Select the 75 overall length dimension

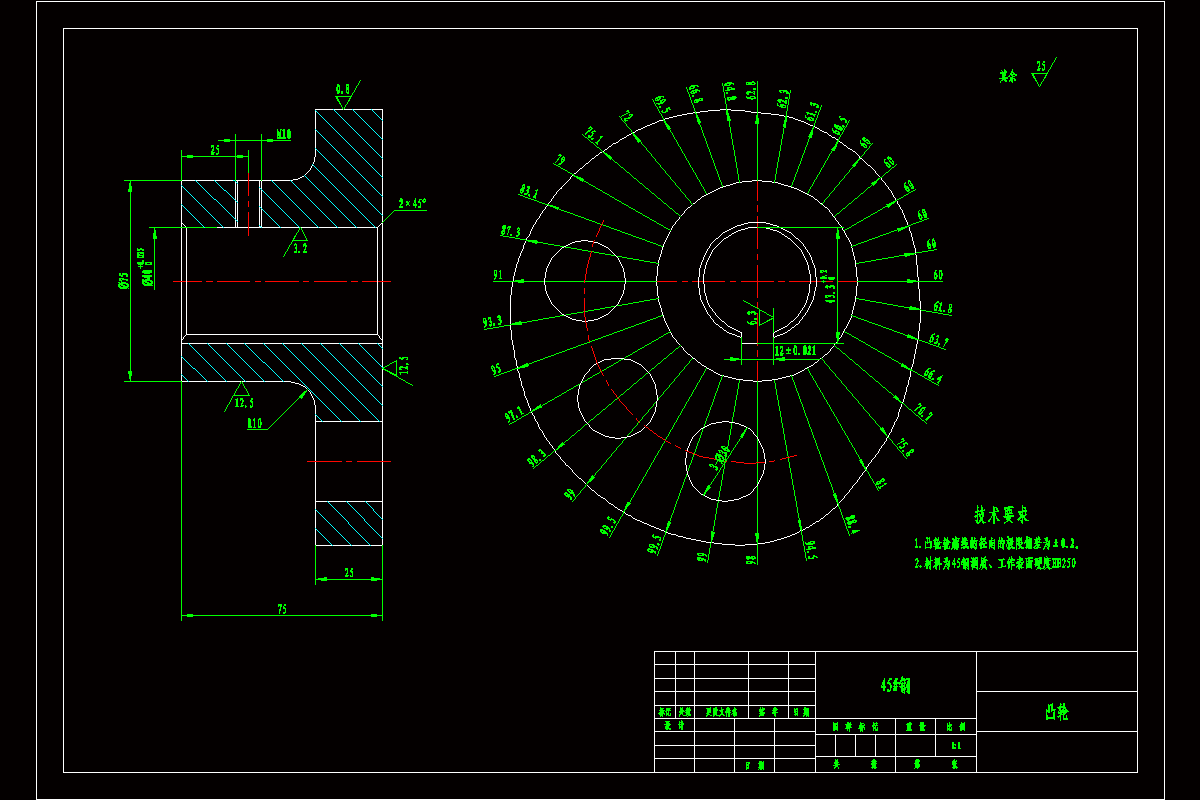[x=282, y=608]
